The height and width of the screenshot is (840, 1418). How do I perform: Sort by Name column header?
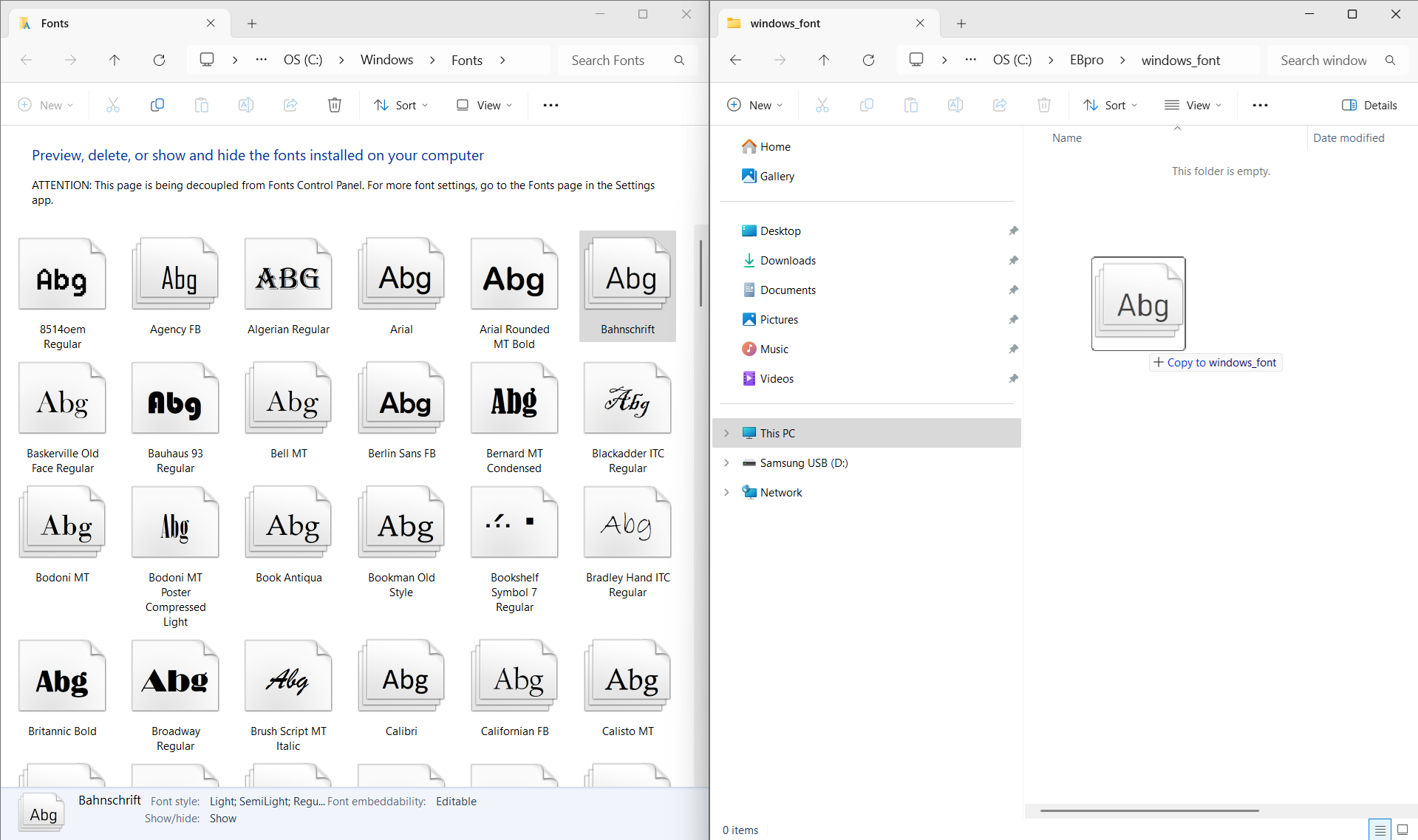click(1067, 137)
